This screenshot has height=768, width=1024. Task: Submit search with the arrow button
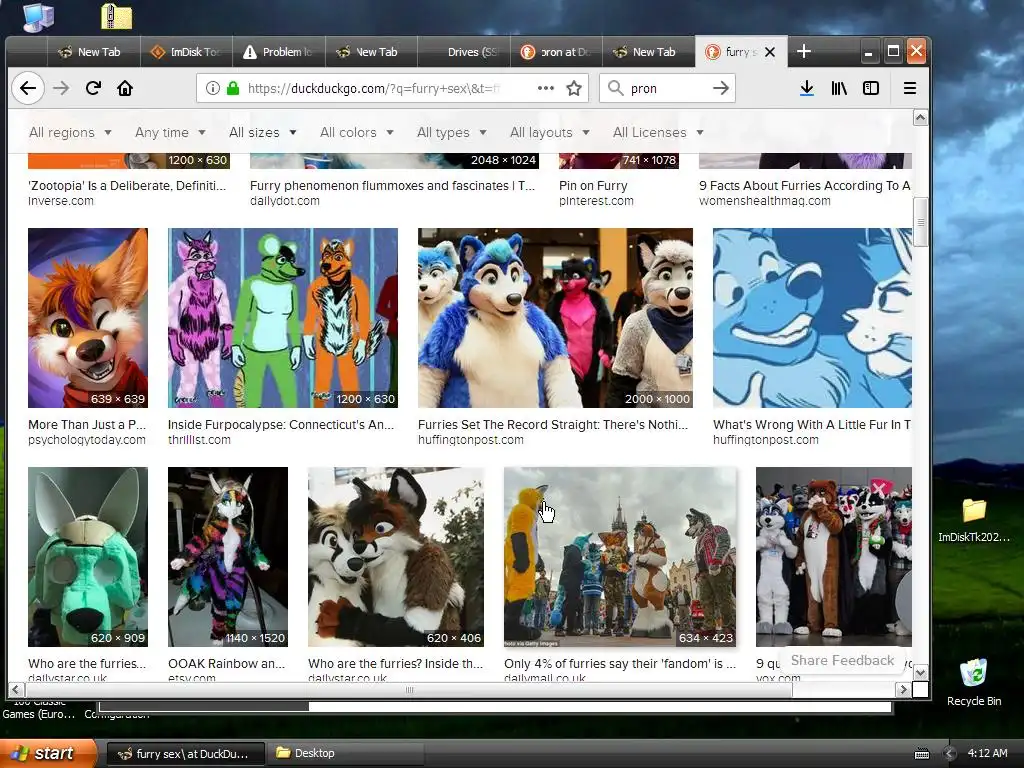click(x=720, y=88)
